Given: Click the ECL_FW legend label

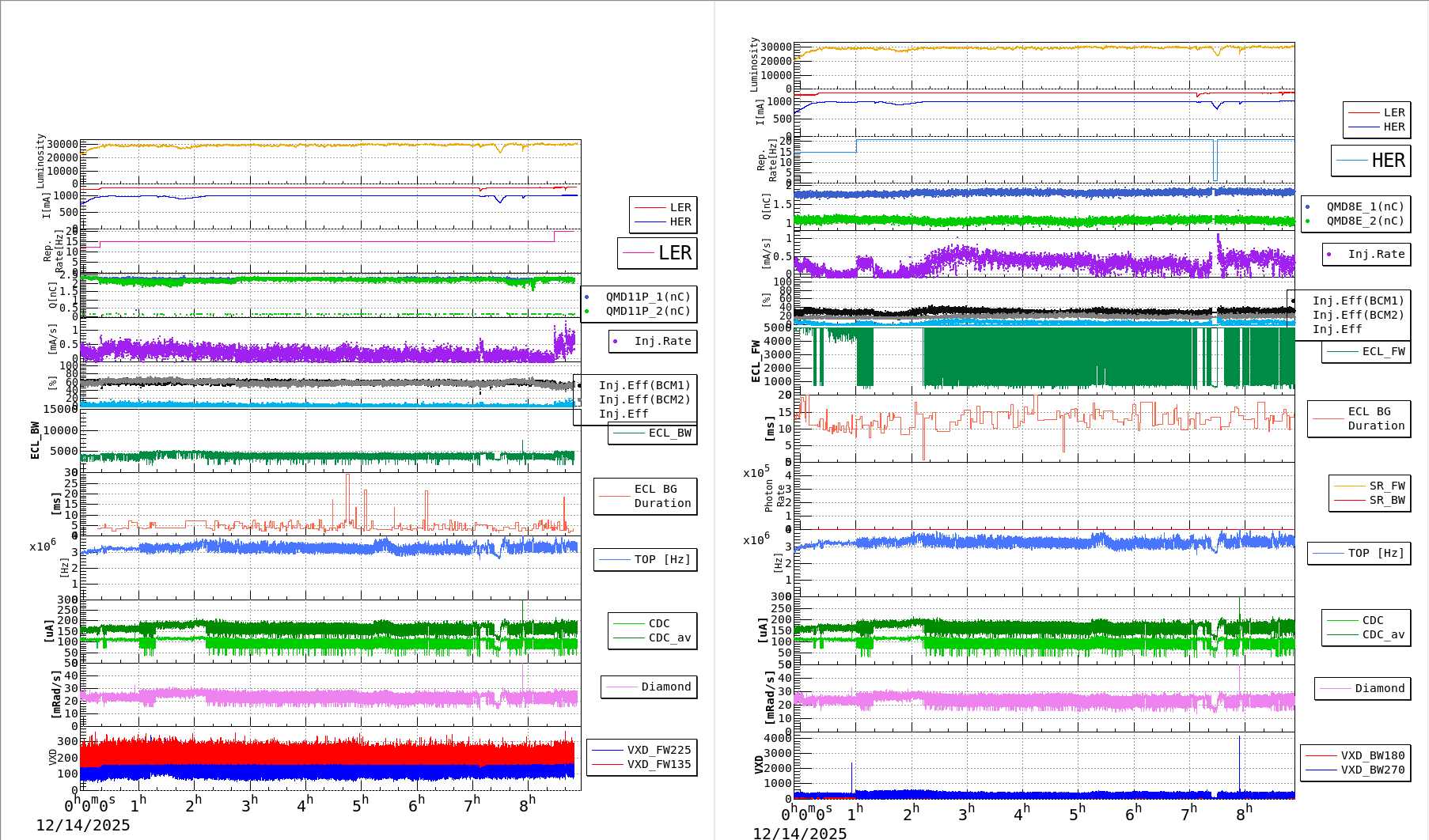Looking at the screenshot, I should pos(1383,351).
